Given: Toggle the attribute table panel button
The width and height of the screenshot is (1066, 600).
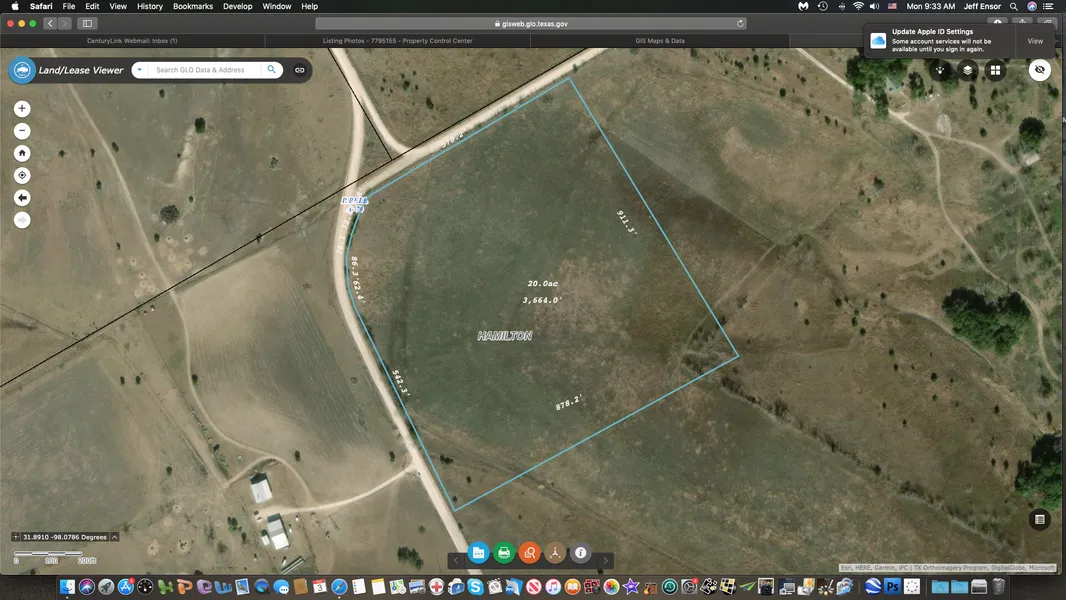Looking at the screenshot, I should pos(1040,519).
